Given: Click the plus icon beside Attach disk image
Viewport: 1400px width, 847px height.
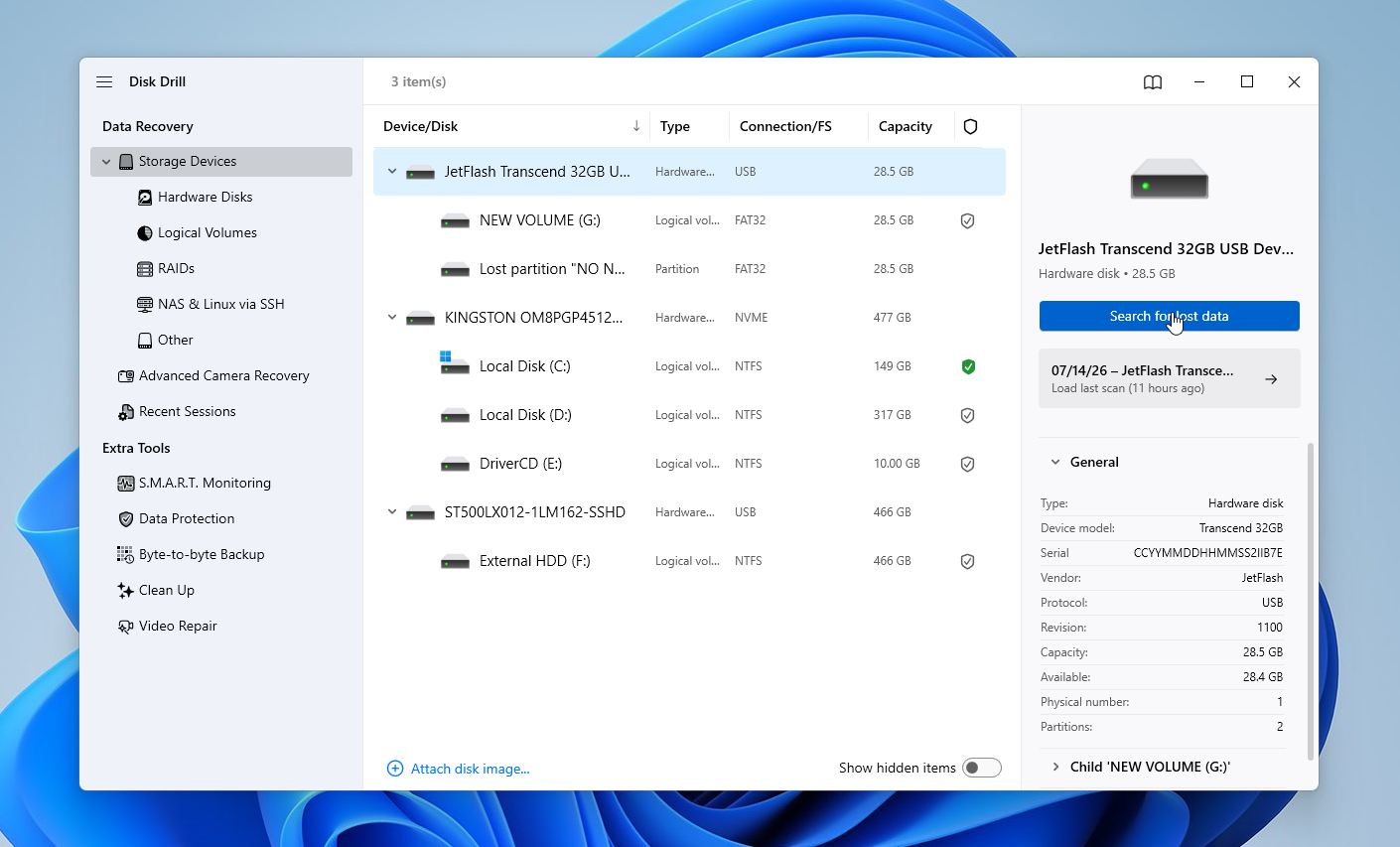Looking at the screenshot, I should (395, 768).
